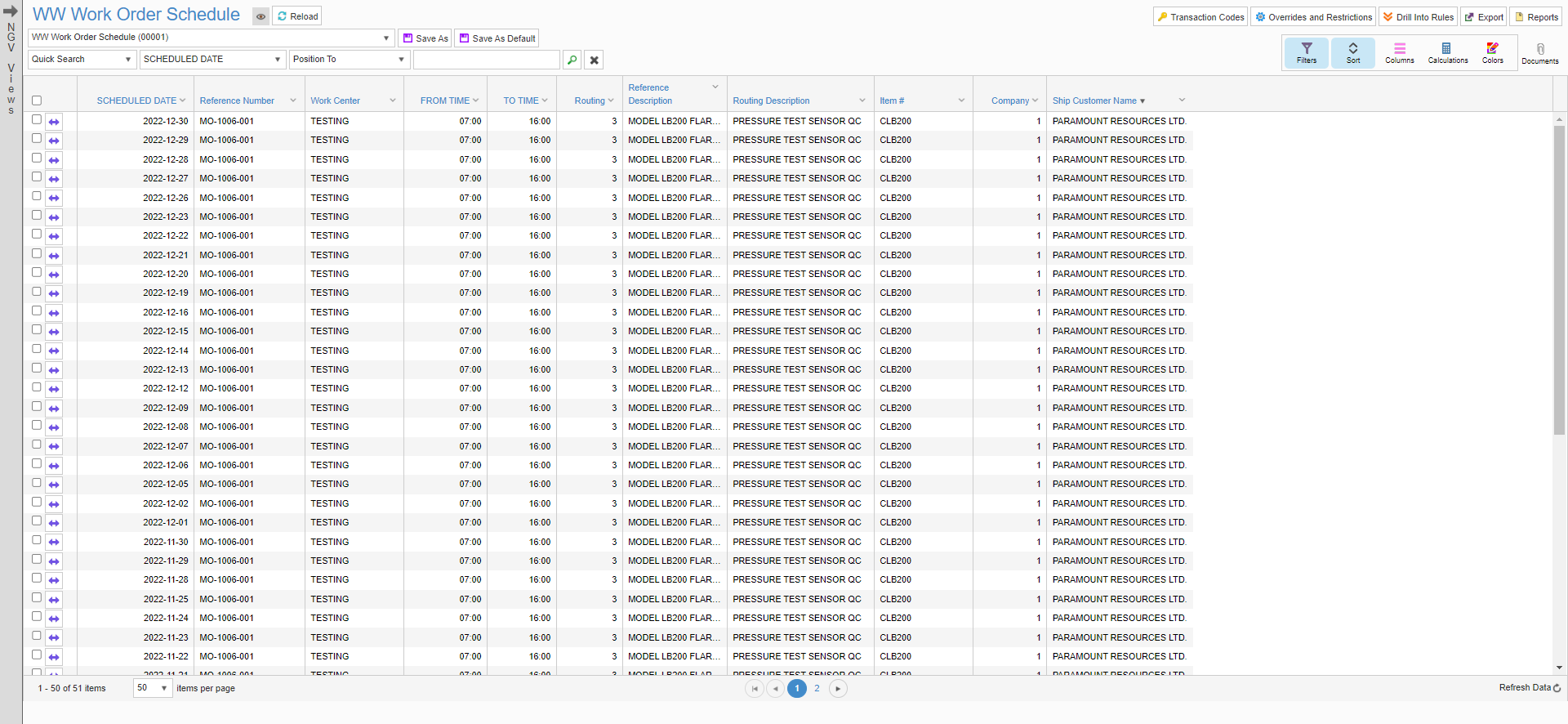Expand the NGV Views side arrow
This screenshot has height=724, width=1568.
tap(11, 11)
